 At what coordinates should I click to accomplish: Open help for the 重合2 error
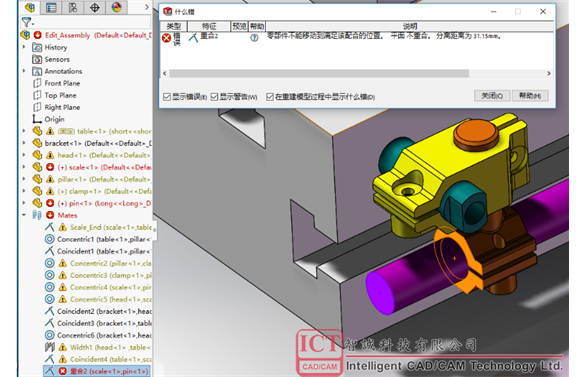(254, 38)
